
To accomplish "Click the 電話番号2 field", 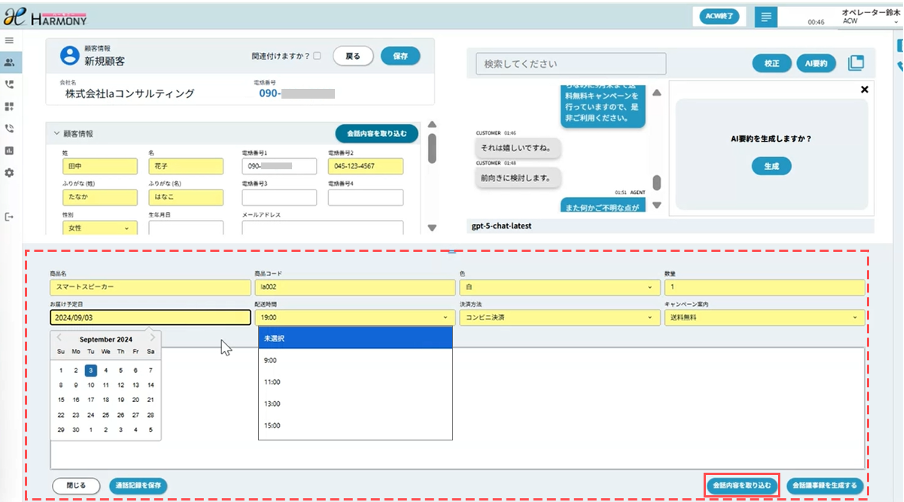I will pyautogui.click(x=366, y=166).
